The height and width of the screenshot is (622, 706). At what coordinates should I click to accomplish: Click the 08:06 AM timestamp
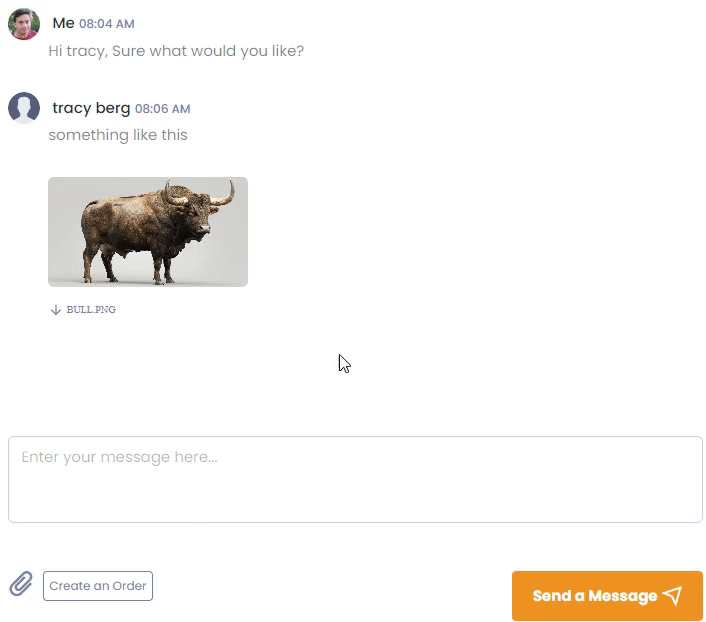coord(163,109)
